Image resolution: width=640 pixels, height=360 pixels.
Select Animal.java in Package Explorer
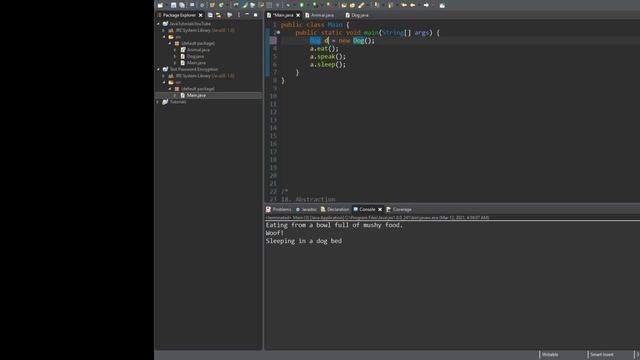pos(198,50)
